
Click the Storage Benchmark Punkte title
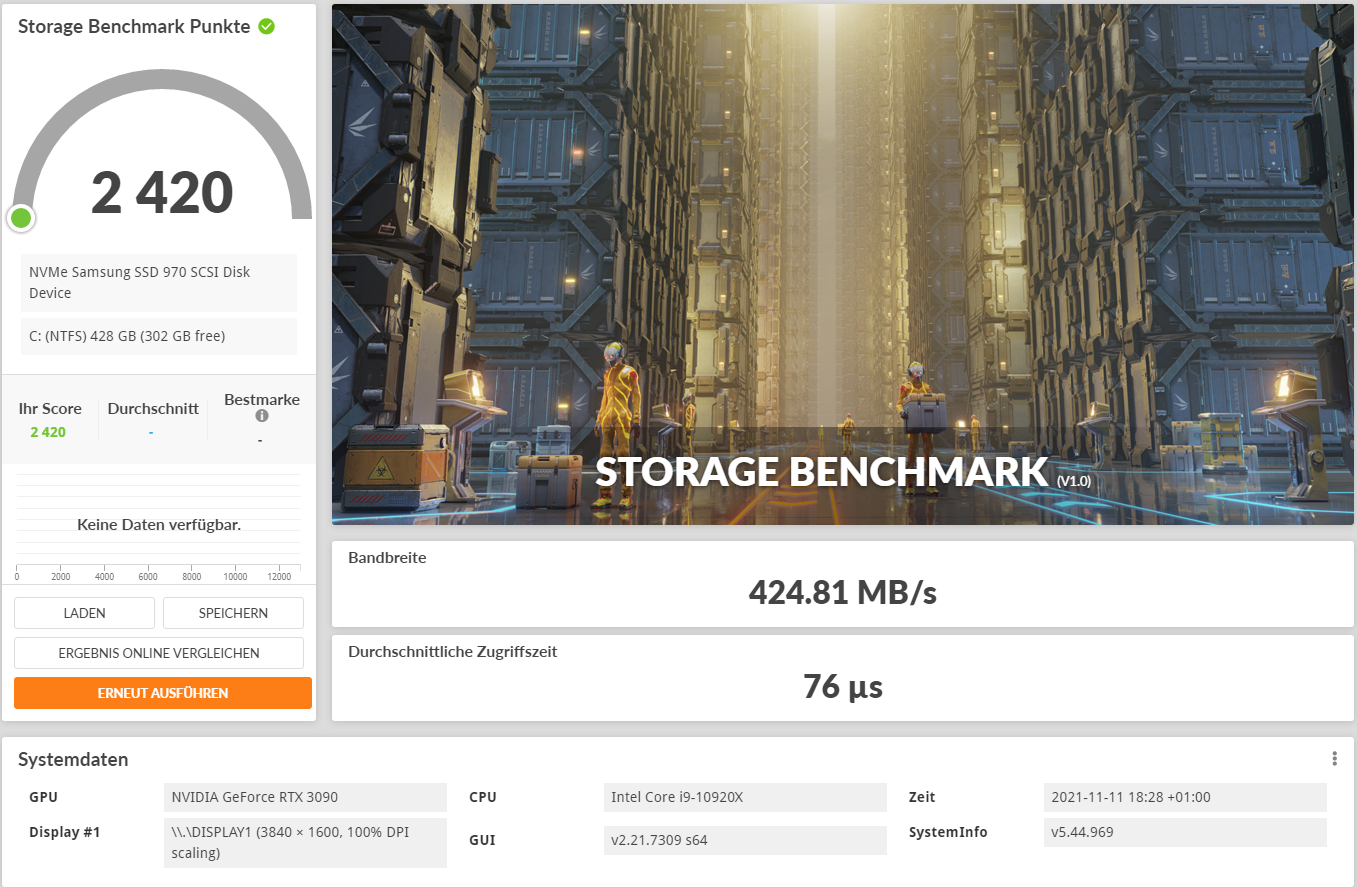134,26
